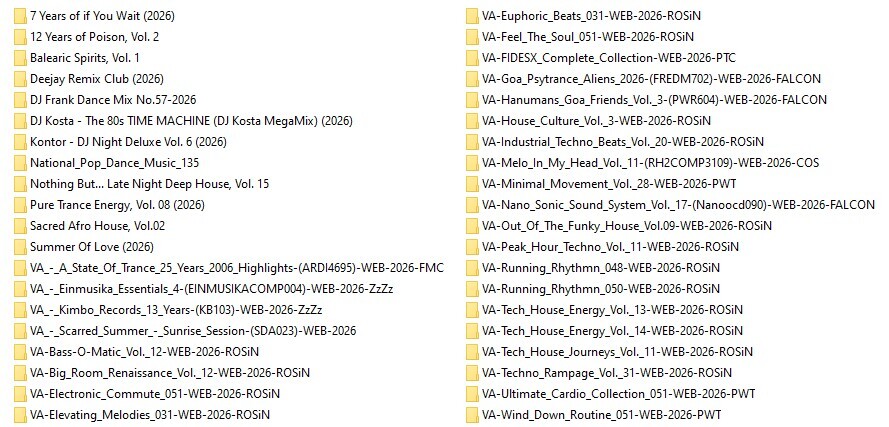This screenshot has width=889, height=427.
Task: Select the 'National_Pop_Dance_Music_135' folder name
Action: coord(115,163)
